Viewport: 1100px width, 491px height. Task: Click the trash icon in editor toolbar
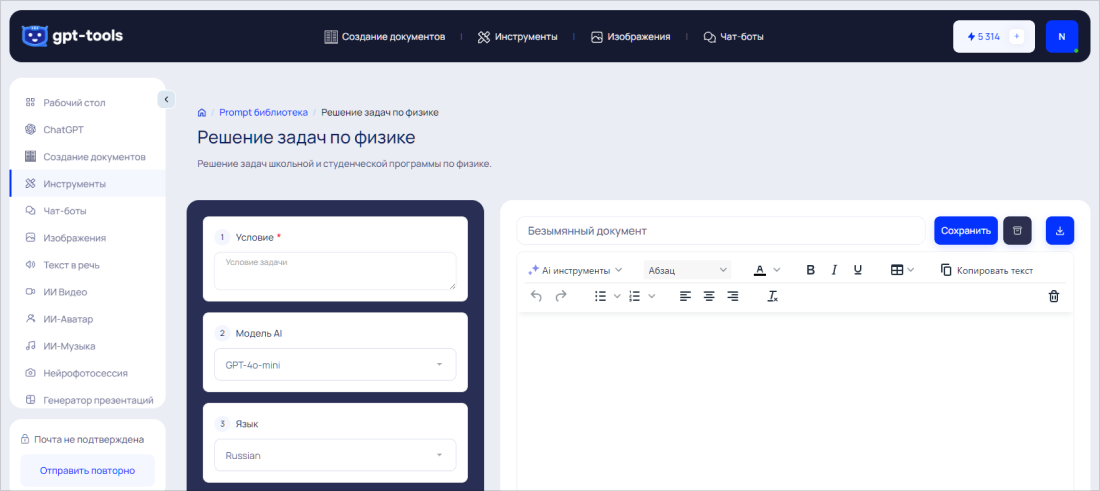(x=1053, y=296)
